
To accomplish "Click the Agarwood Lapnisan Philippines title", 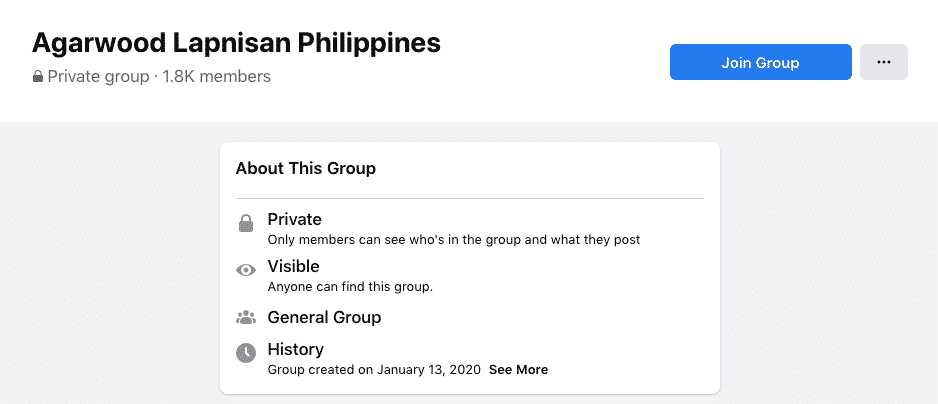I will pyautogui.click(x=236, y=43).
